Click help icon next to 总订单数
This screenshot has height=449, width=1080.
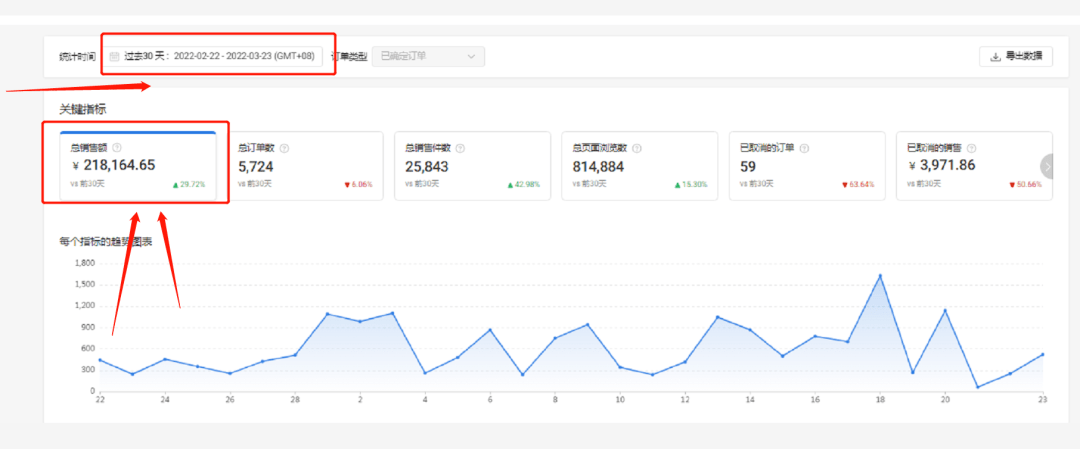pyautogui.click(x=284, y=148)
